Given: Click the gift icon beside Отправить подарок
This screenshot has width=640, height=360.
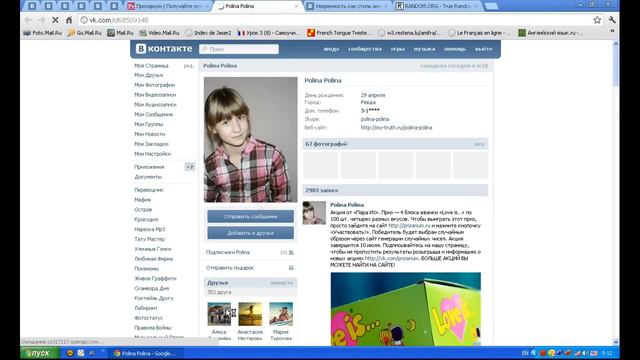Looking at the screenshot, I should pos(291,268).
